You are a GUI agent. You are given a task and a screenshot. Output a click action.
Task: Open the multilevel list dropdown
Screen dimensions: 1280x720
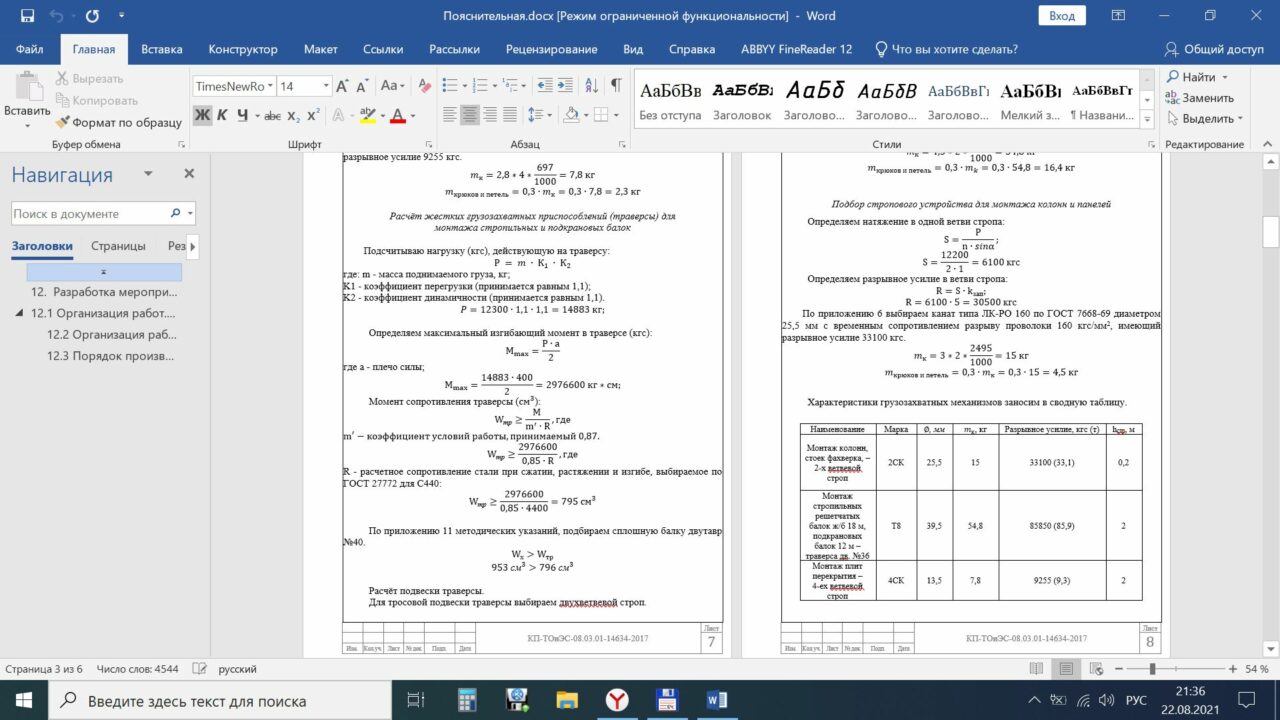click(x=516, y=86)
